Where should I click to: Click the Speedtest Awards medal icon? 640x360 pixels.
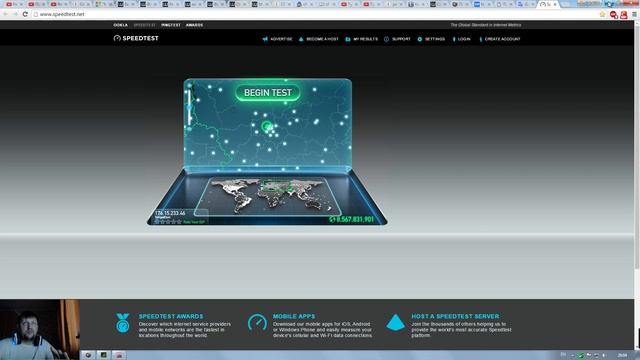coord(122,323)
